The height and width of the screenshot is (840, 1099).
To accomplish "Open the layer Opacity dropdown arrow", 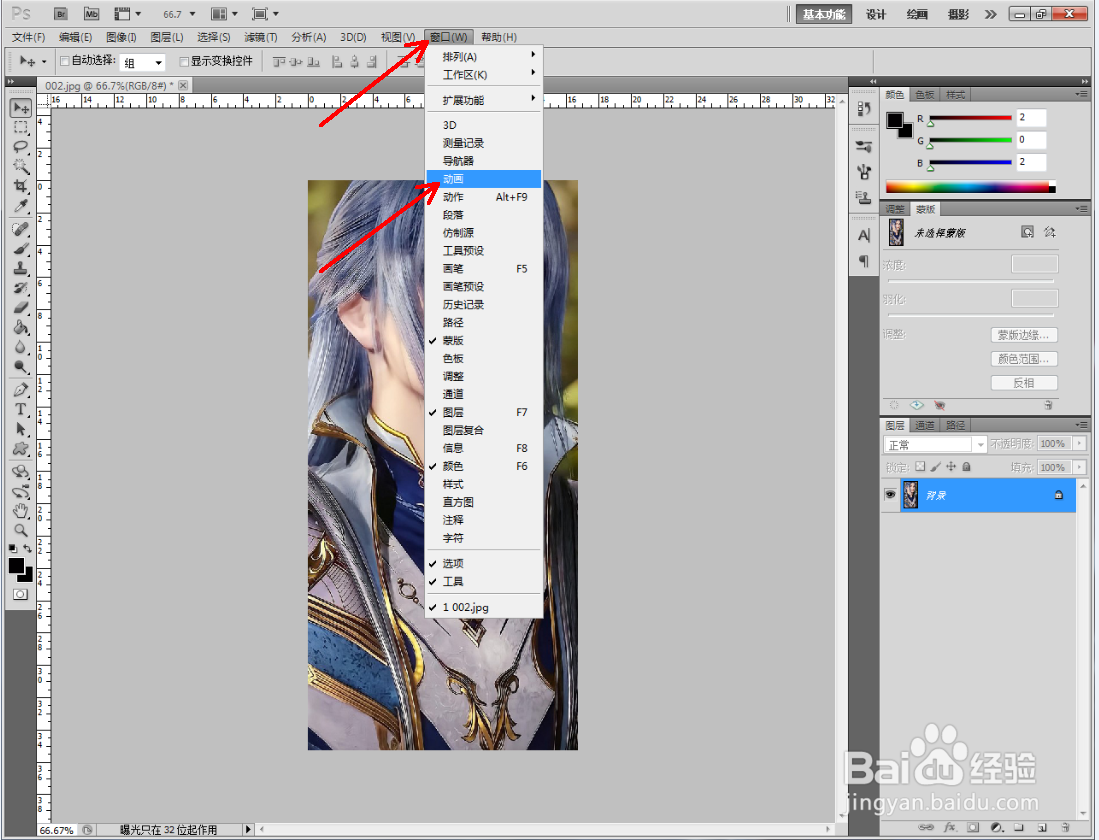I will point(1079,444).
